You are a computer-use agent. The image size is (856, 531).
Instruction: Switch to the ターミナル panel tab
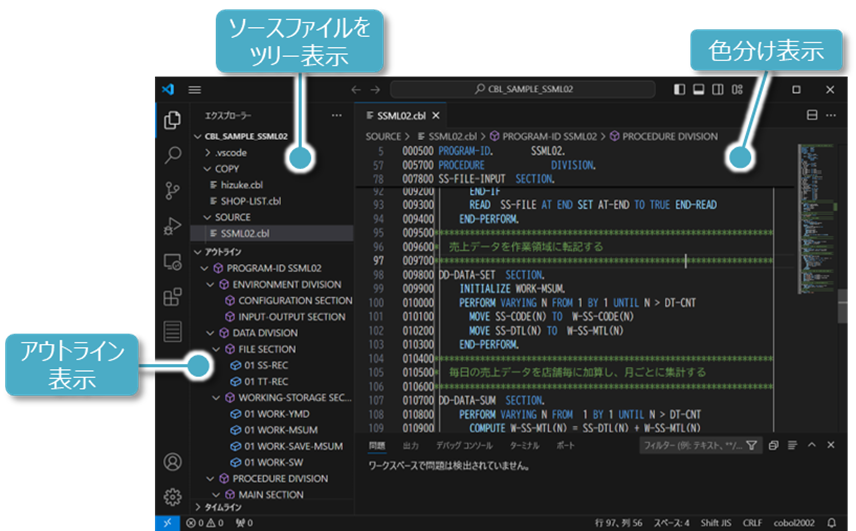point(524,445)
